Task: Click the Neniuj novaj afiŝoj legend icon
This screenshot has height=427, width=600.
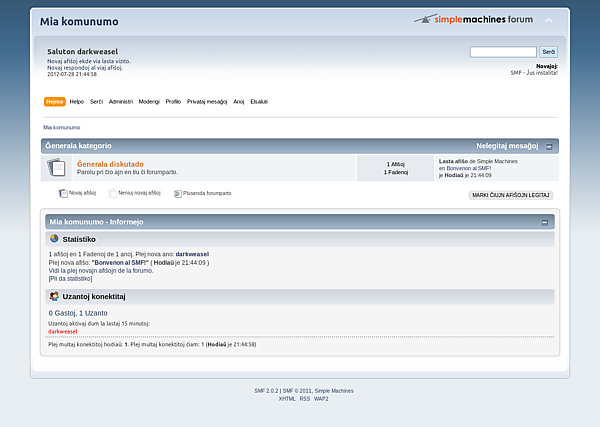Action: (113, 193)
